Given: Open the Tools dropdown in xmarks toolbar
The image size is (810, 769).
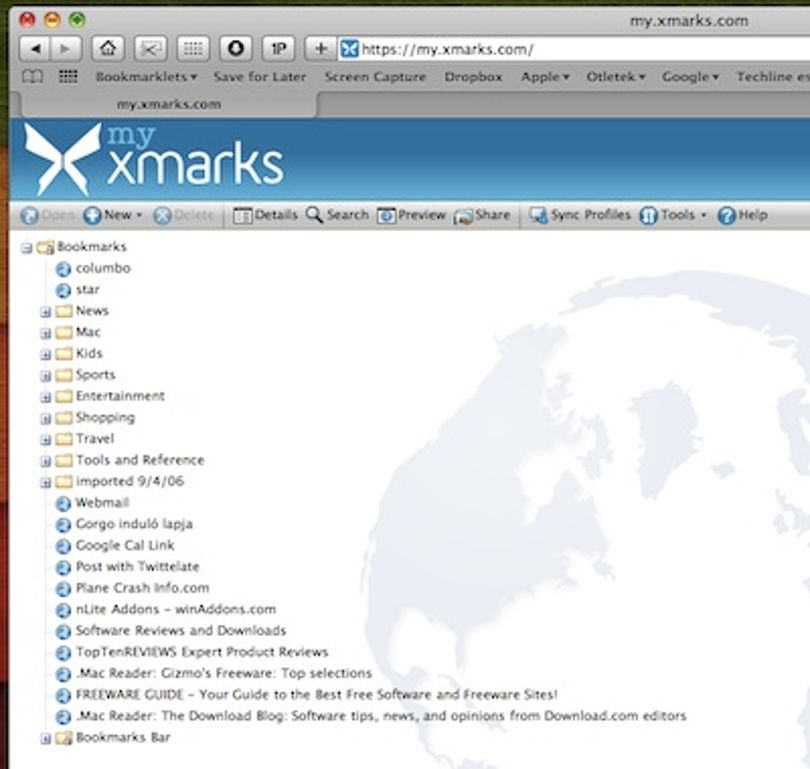Looking at the screenshot, I should pyautogui.click(x=673, y=215).
